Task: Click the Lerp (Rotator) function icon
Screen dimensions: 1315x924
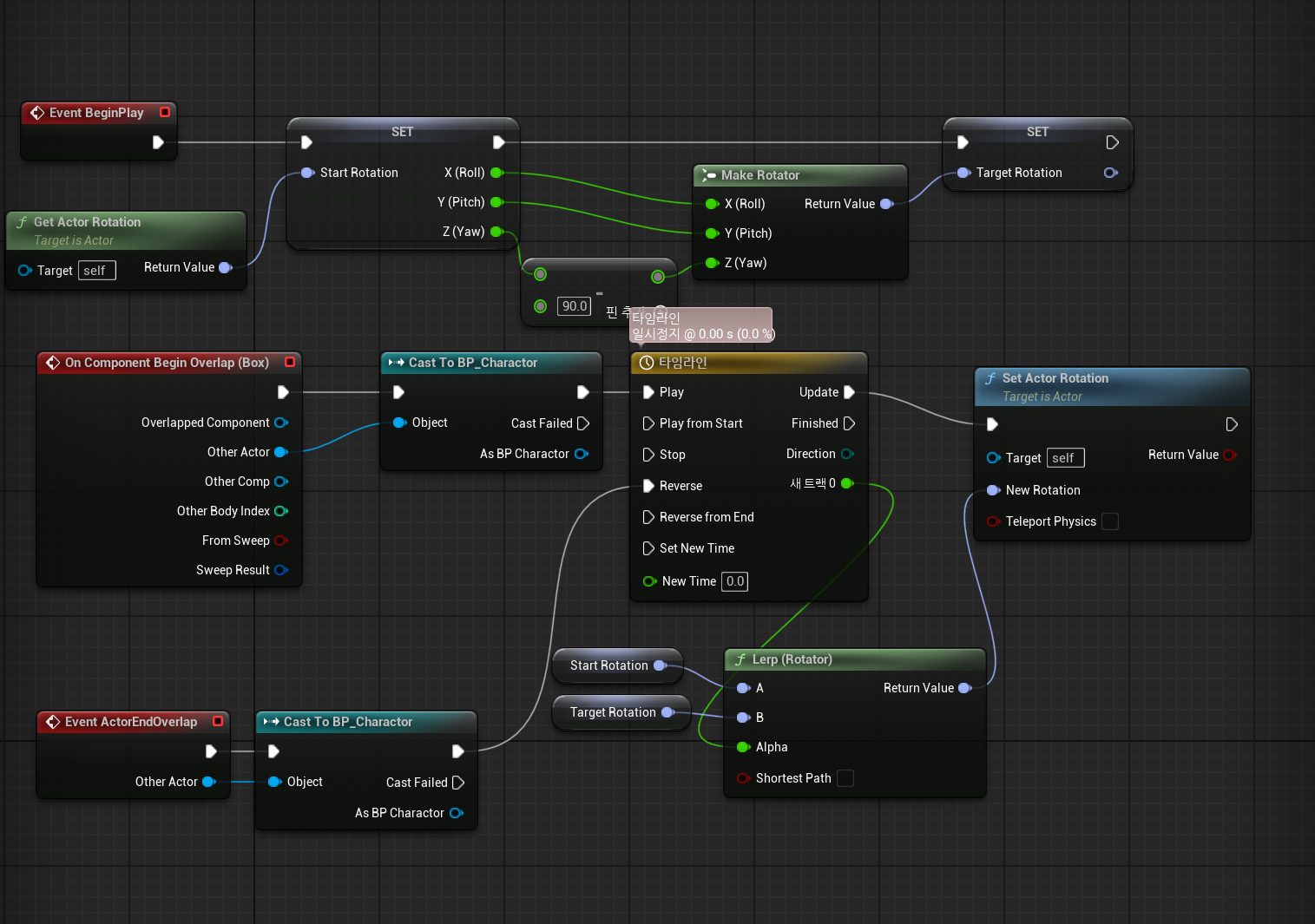Action: [740, 659]
